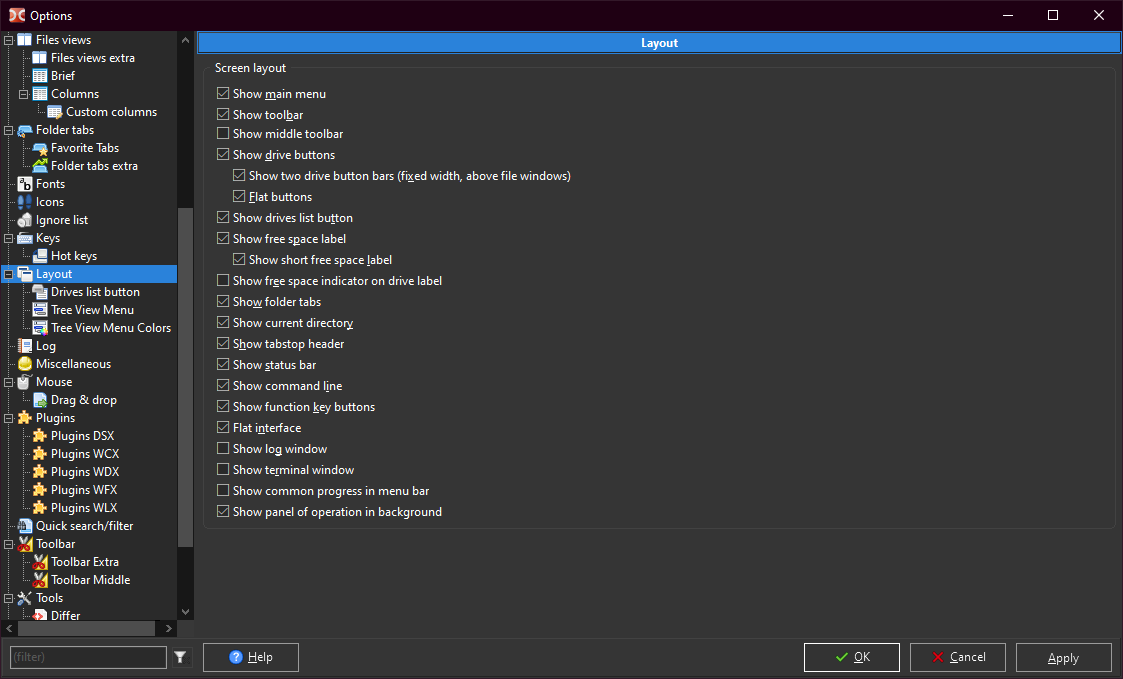Open the Toolbar Extra icon in the tree
1123x679 pixels.
(x=40, y=562)
